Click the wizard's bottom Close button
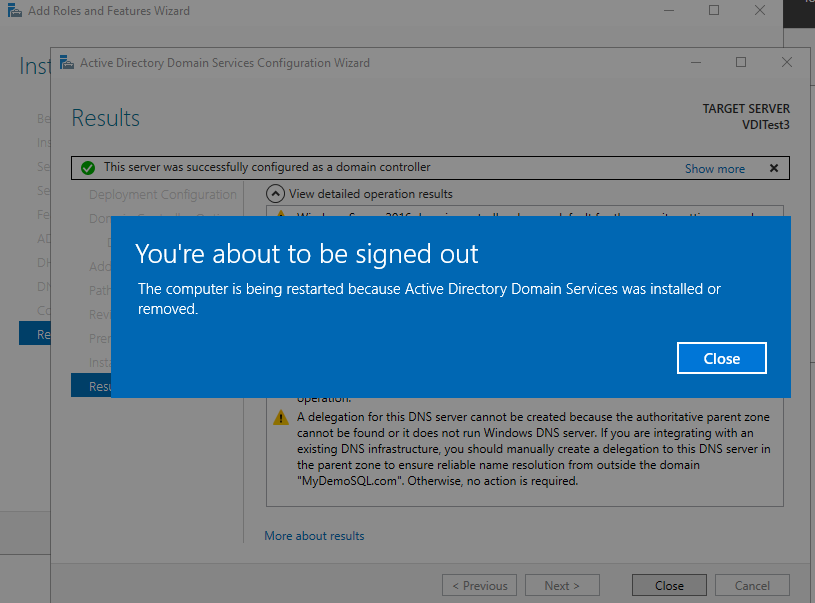The height and width of the screenshot is (603, 815). (669, 585)
